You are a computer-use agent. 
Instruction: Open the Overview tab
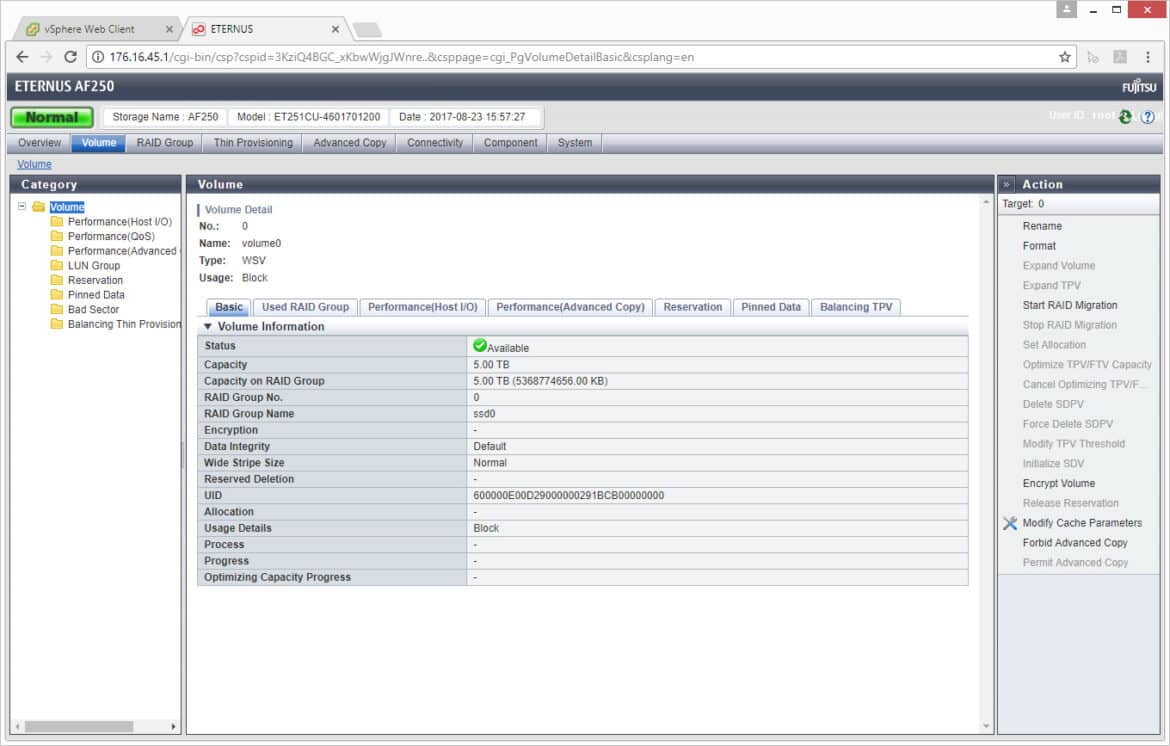tap(40, 142)
